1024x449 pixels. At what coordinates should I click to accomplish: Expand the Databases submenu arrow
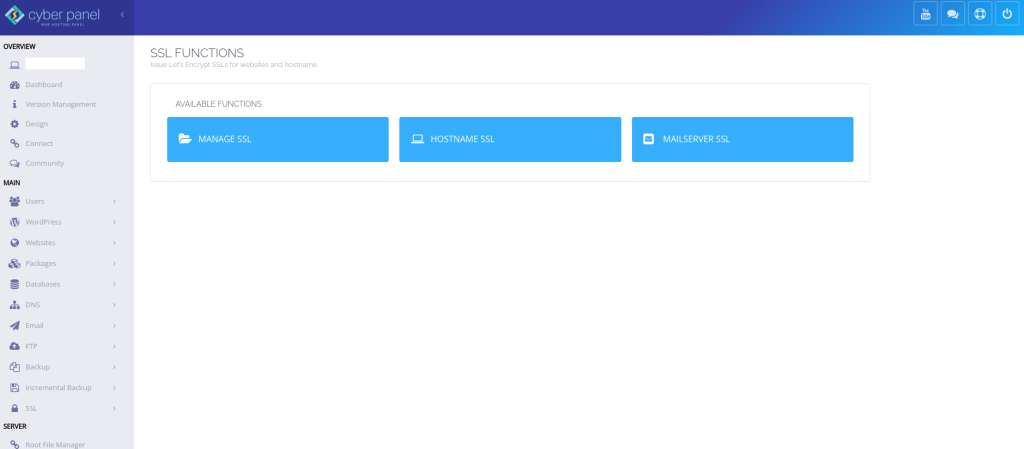pyautogui.click(x=115, y=284)
